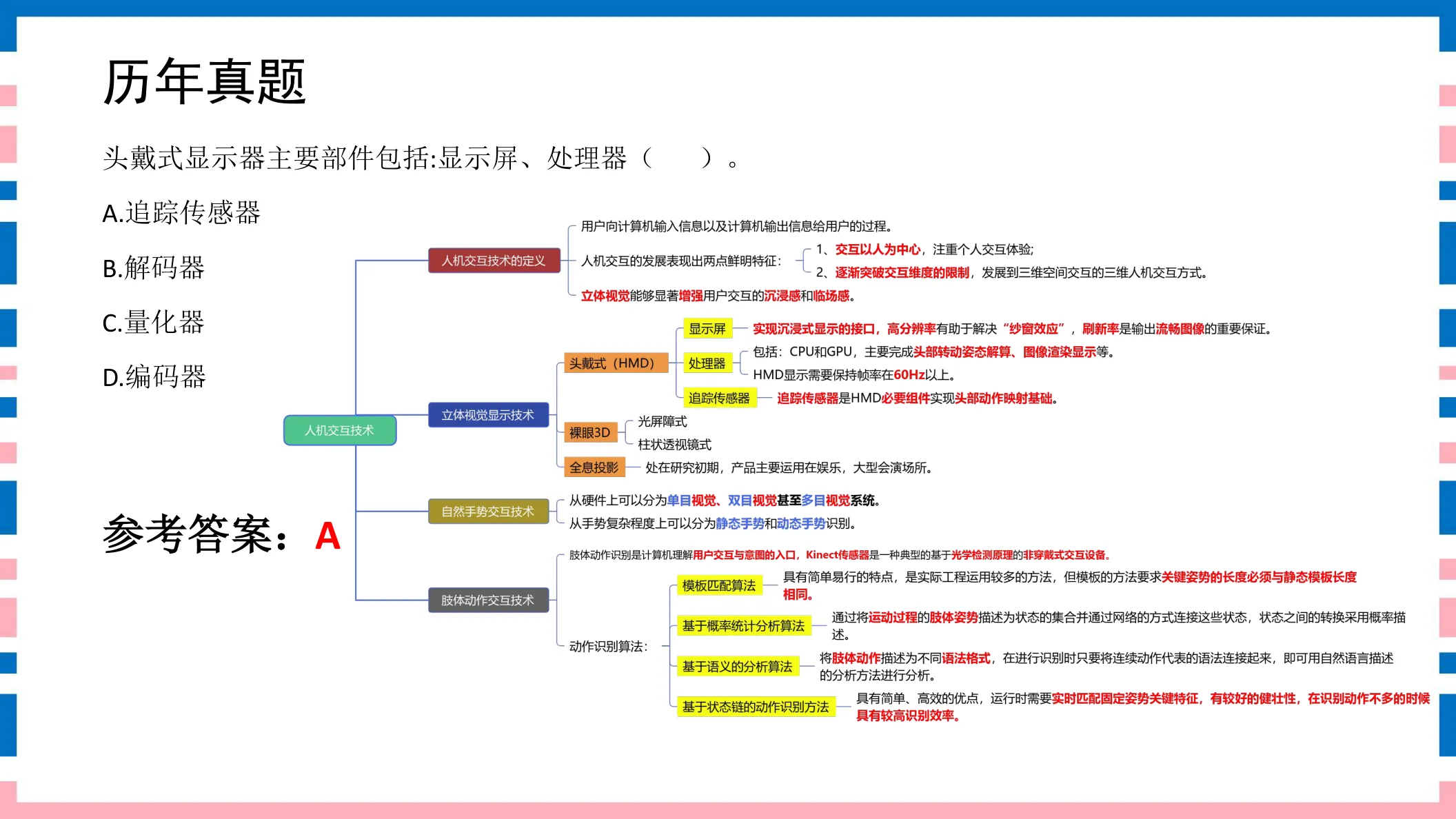
Task: Click the line starting 1、交互以人为中心
Action: pos(925,250)
